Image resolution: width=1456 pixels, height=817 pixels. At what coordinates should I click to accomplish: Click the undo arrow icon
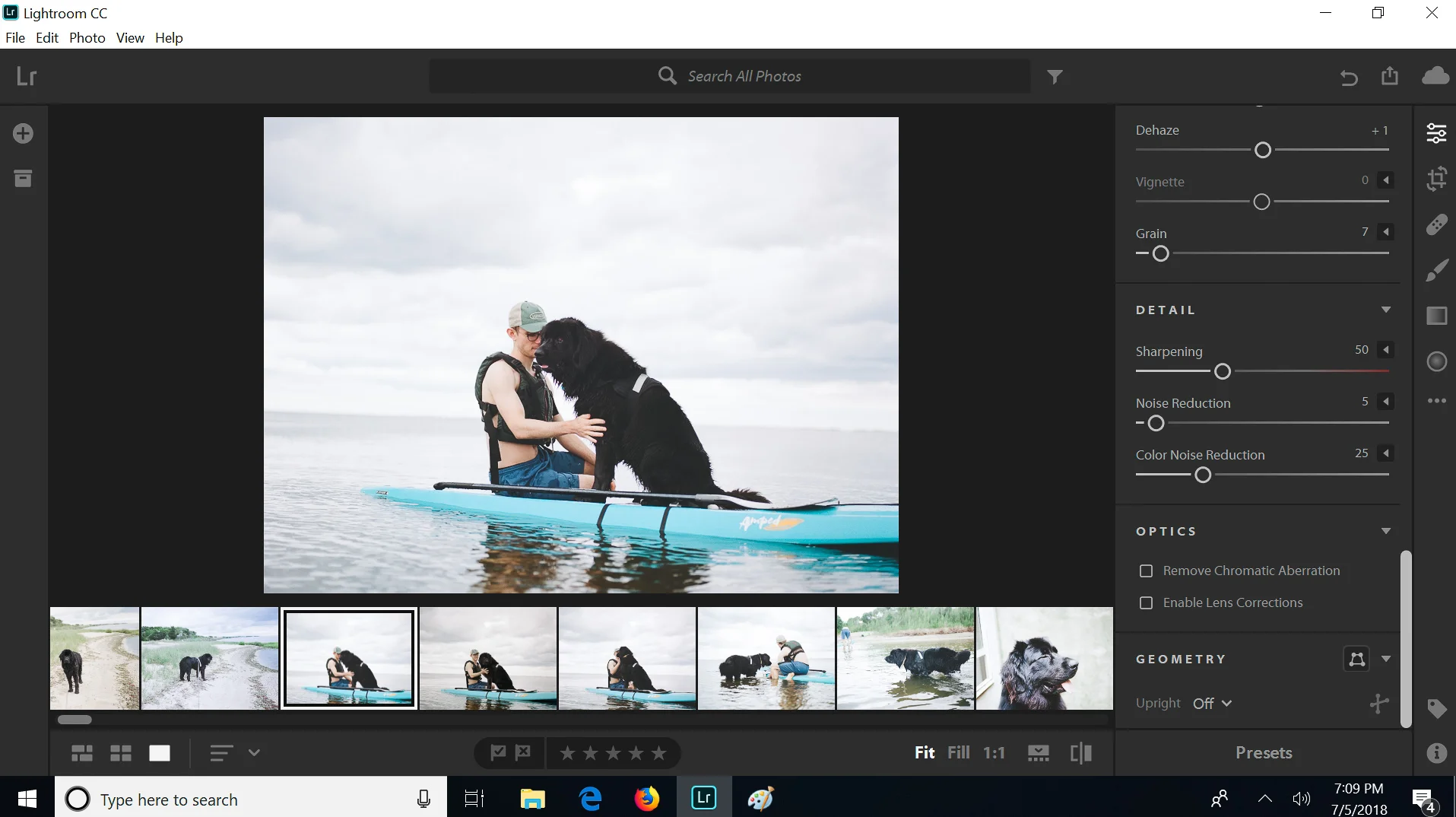coord(1349,77)
